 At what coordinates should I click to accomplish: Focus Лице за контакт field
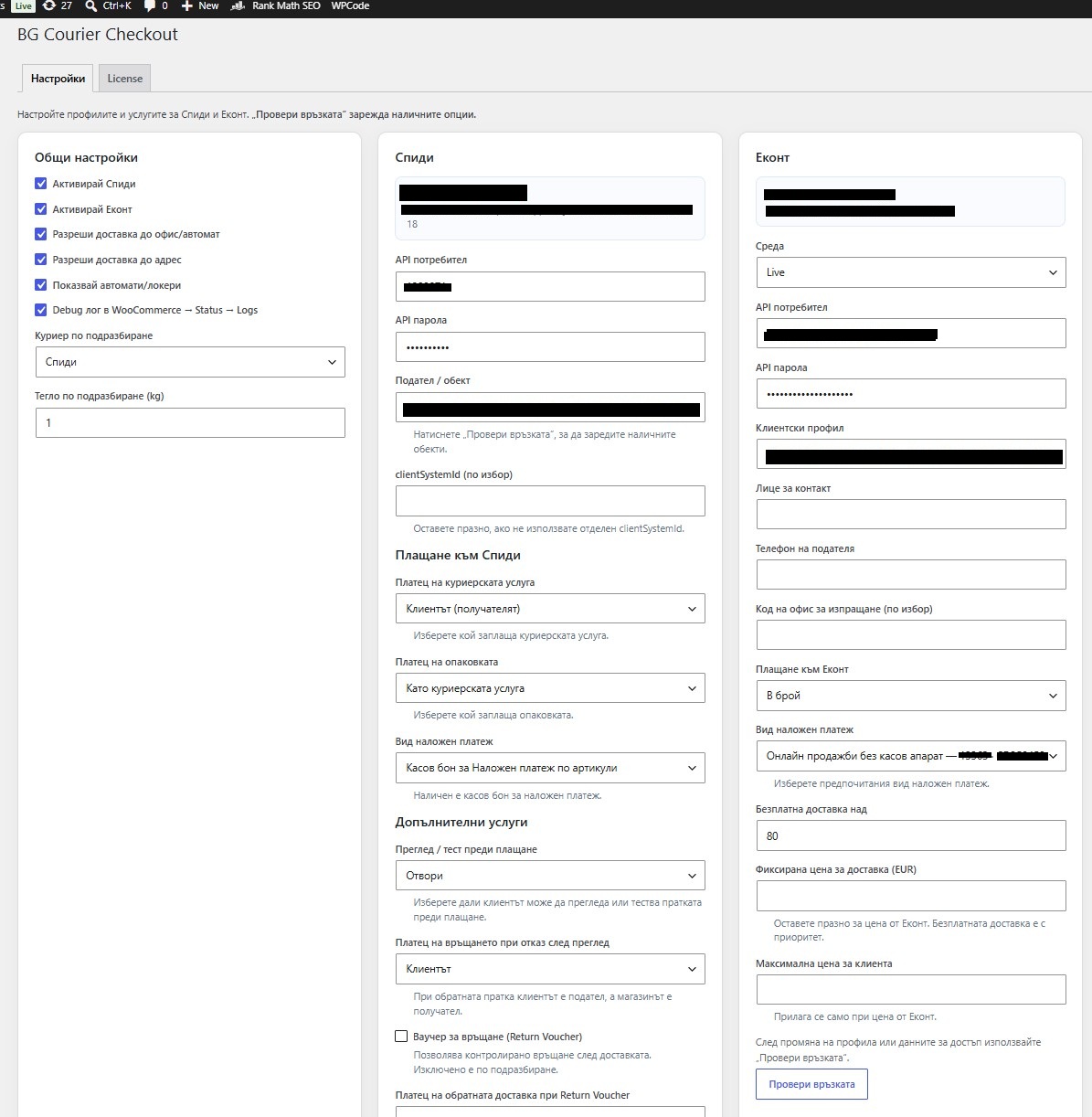point(911,514)
